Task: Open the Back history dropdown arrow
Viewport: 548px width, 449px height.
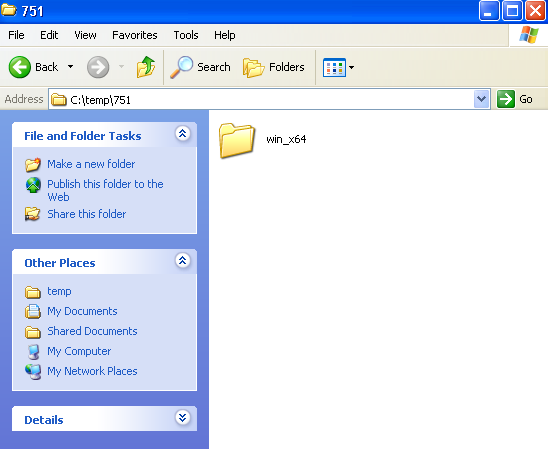Action: 71,67
